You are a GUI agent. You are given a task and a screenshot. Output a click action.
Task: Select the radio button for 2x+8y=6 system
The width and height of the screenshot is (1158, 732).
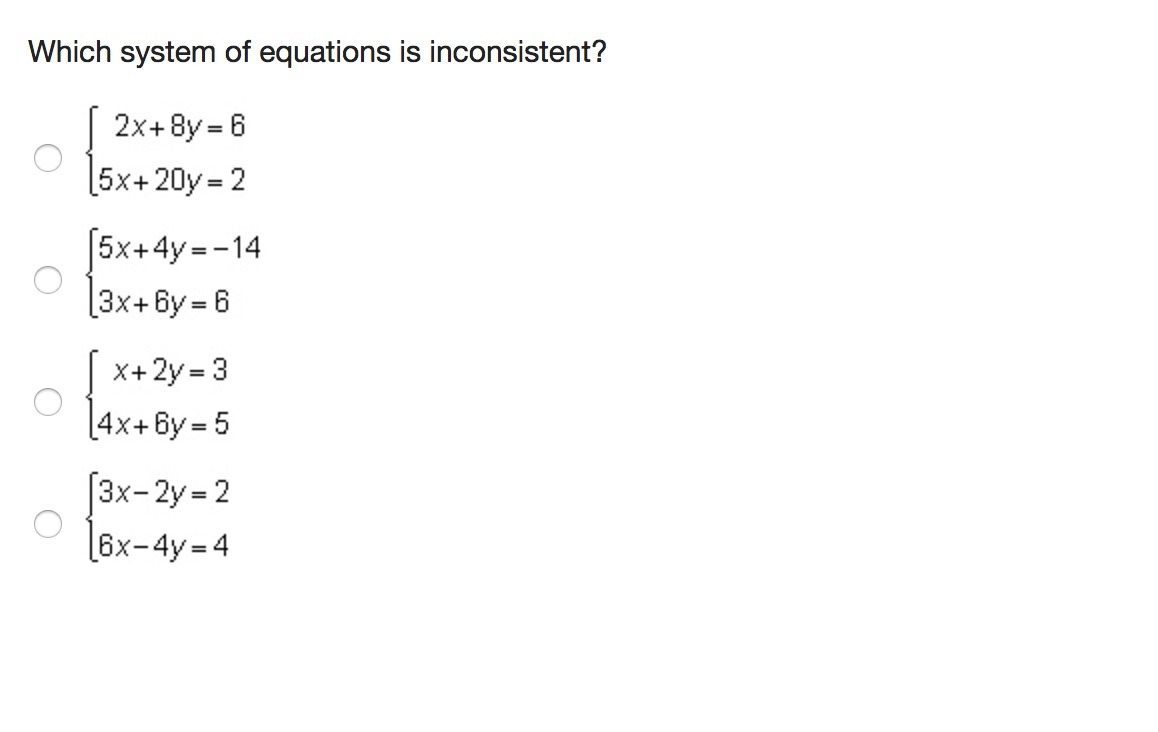pyautogui.click(x=48, y=157)
